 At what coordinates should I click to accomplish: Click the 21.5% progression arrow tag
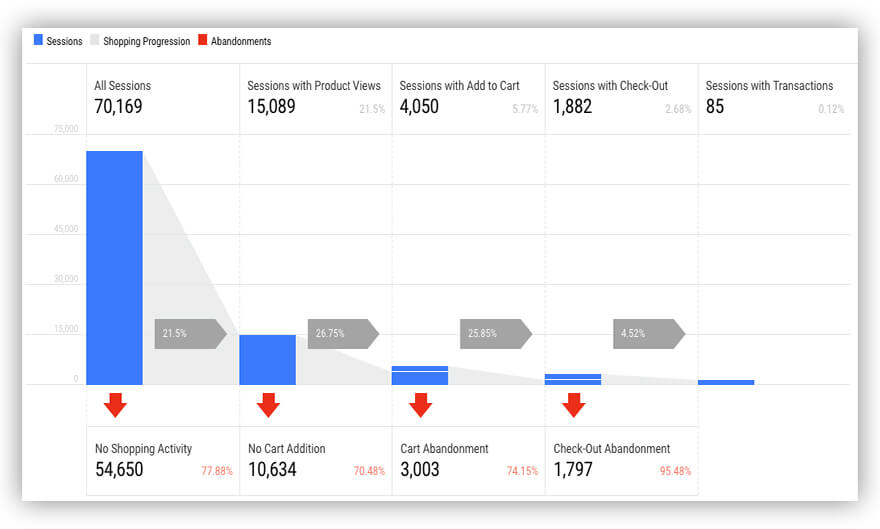(191, 334)
